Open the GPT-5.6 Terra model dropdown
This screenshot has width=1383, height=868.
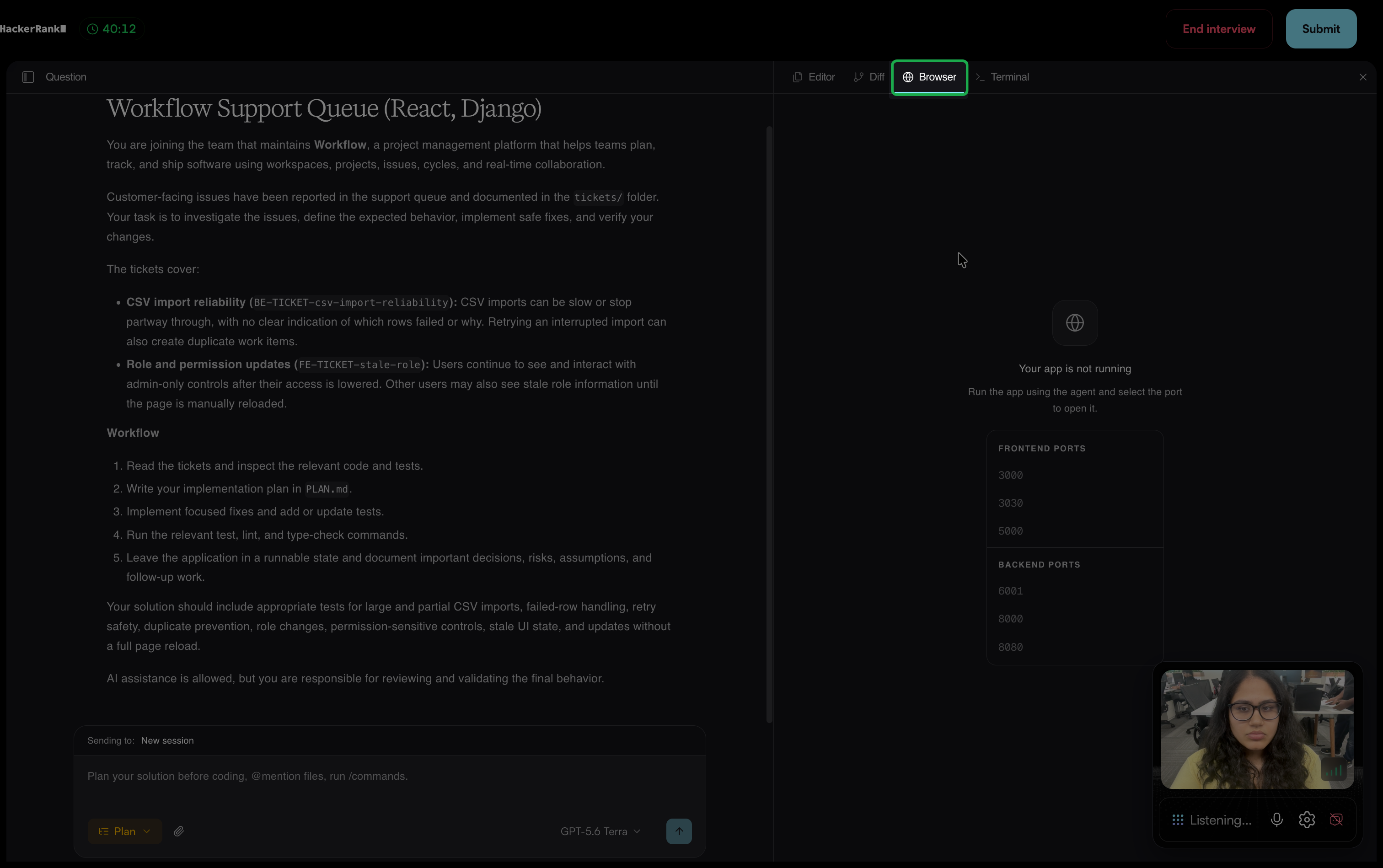pyautogui.click(x=600, y=831)
